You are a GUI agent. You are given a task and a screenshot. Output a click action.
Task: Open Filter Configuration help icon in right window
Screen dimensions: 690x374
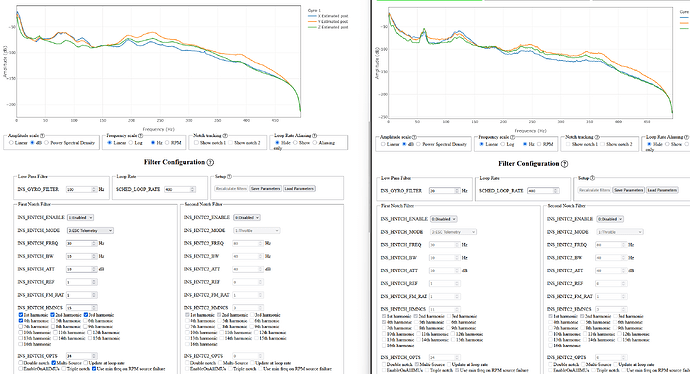coord(565,164)
